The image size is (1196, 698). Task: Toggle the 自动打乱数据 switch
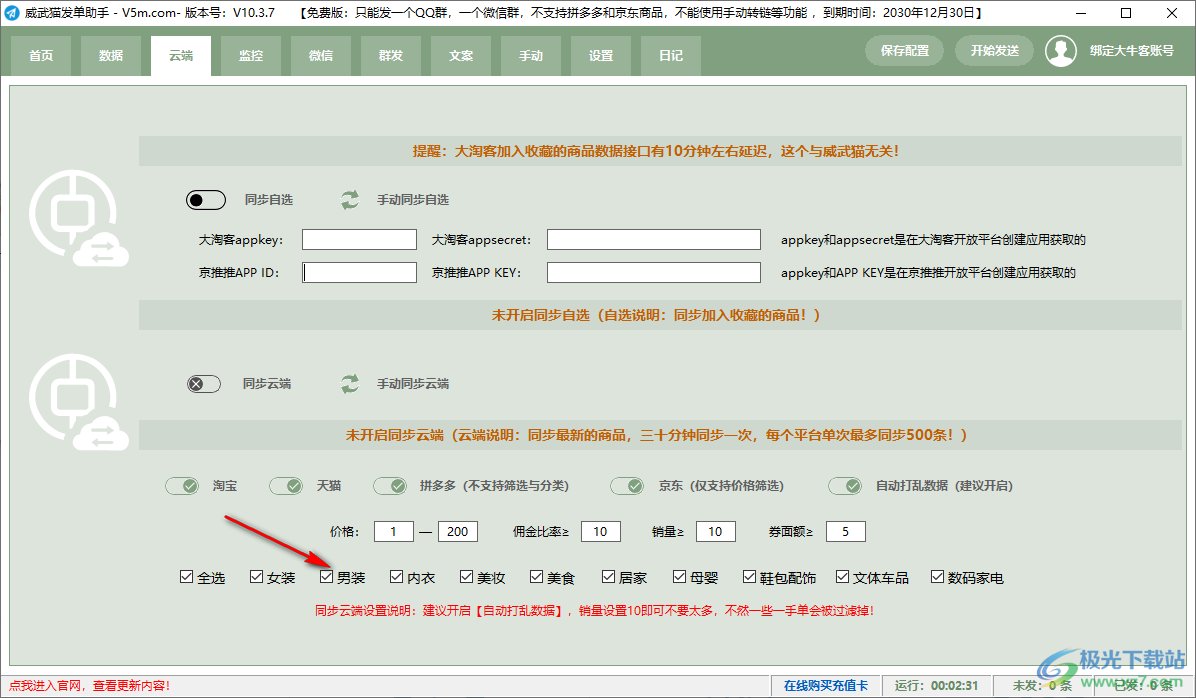tap(845, 486)
